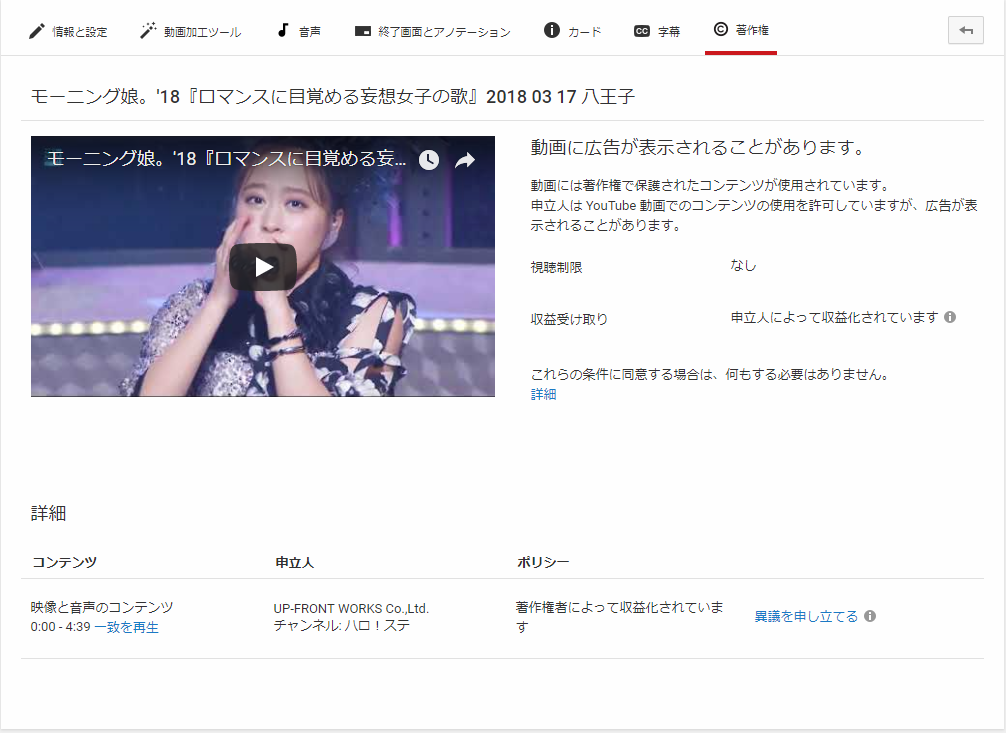
Task: Click the CC icon for 字幕
Action: pyautogui.click(x=642, y=31)
